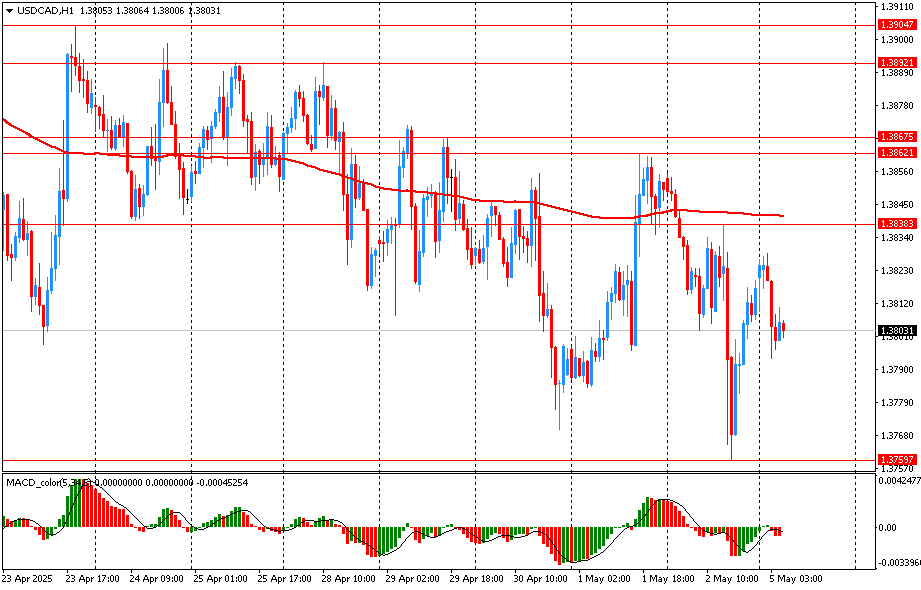This screenshot has width=921, height=590.
Task: Select the 1.38383 red price label
Action: click(x=896, y=224)
